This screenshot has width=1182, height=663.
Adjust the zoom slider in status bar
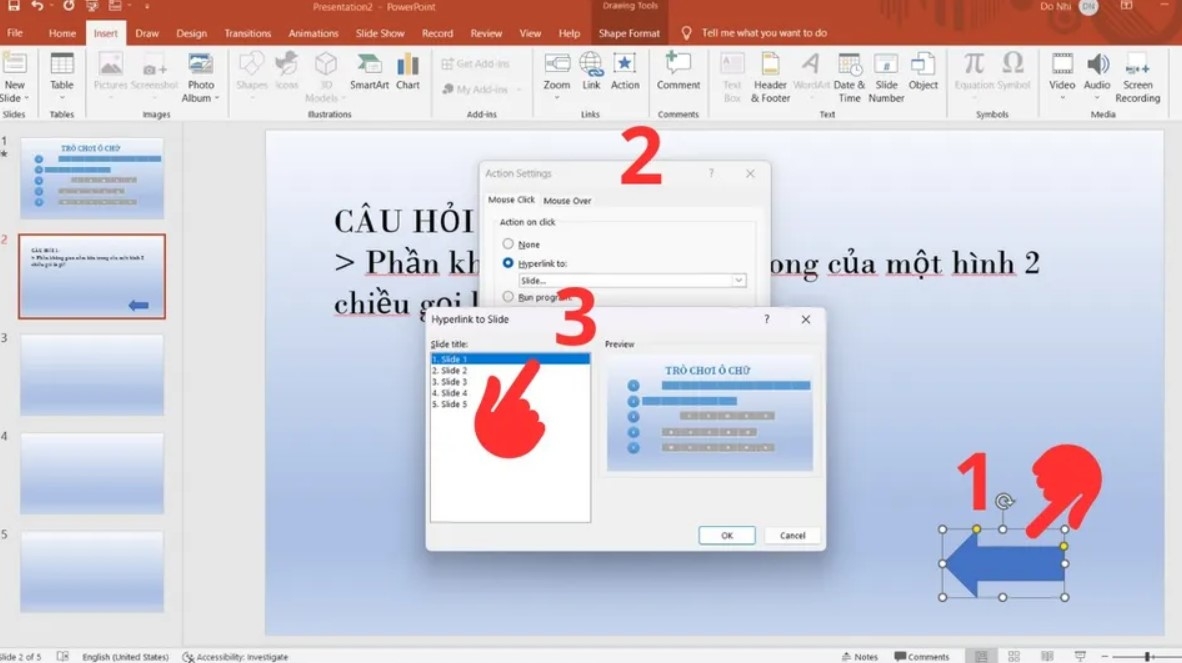[1147, 656]
